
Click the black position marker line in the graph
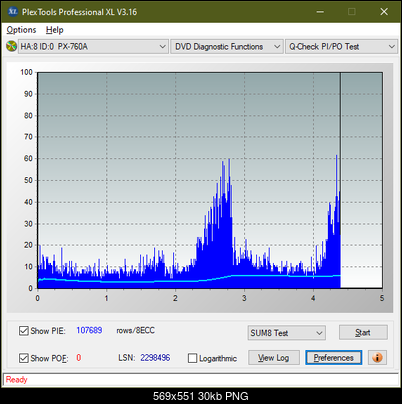(x=340, y=180)
